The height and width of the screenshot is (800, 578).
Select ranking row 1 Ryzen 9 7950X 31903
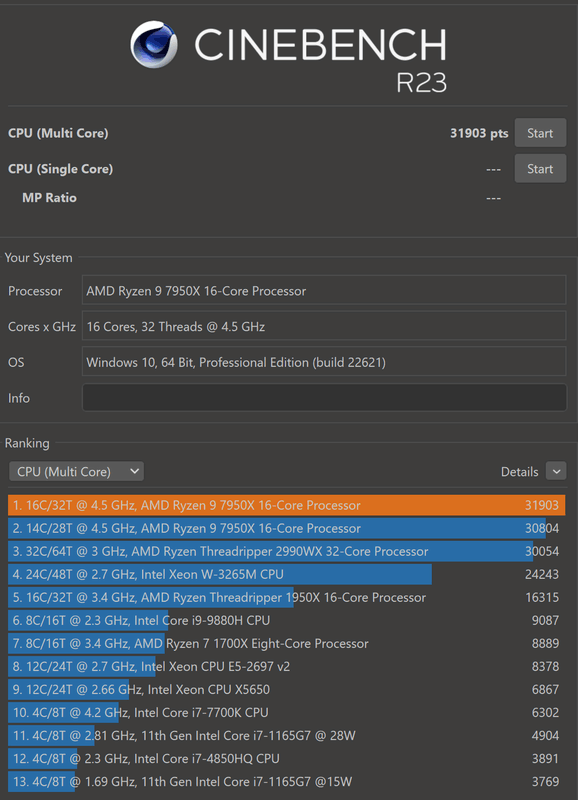(x=287, y=505)
